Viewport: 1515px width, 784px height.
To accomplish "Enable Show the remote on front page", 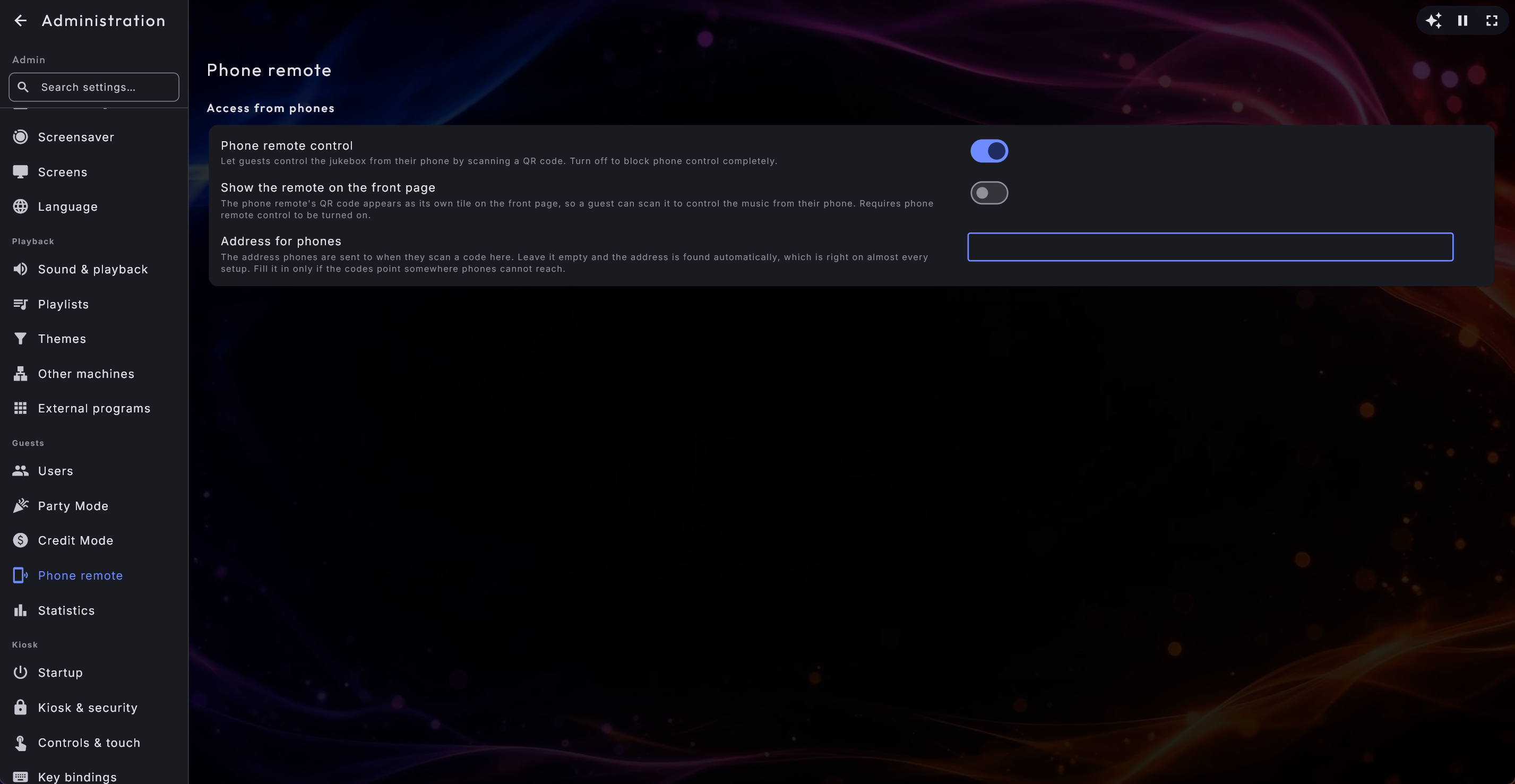I will click(988, 193).
